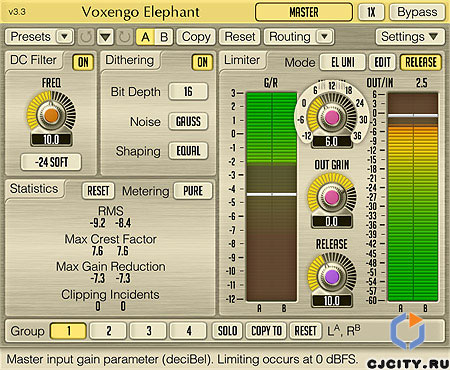The height and width of the screenshot is (370, 450).
Task: Click the COPY TO button
Action: click(x=266, y=331)
